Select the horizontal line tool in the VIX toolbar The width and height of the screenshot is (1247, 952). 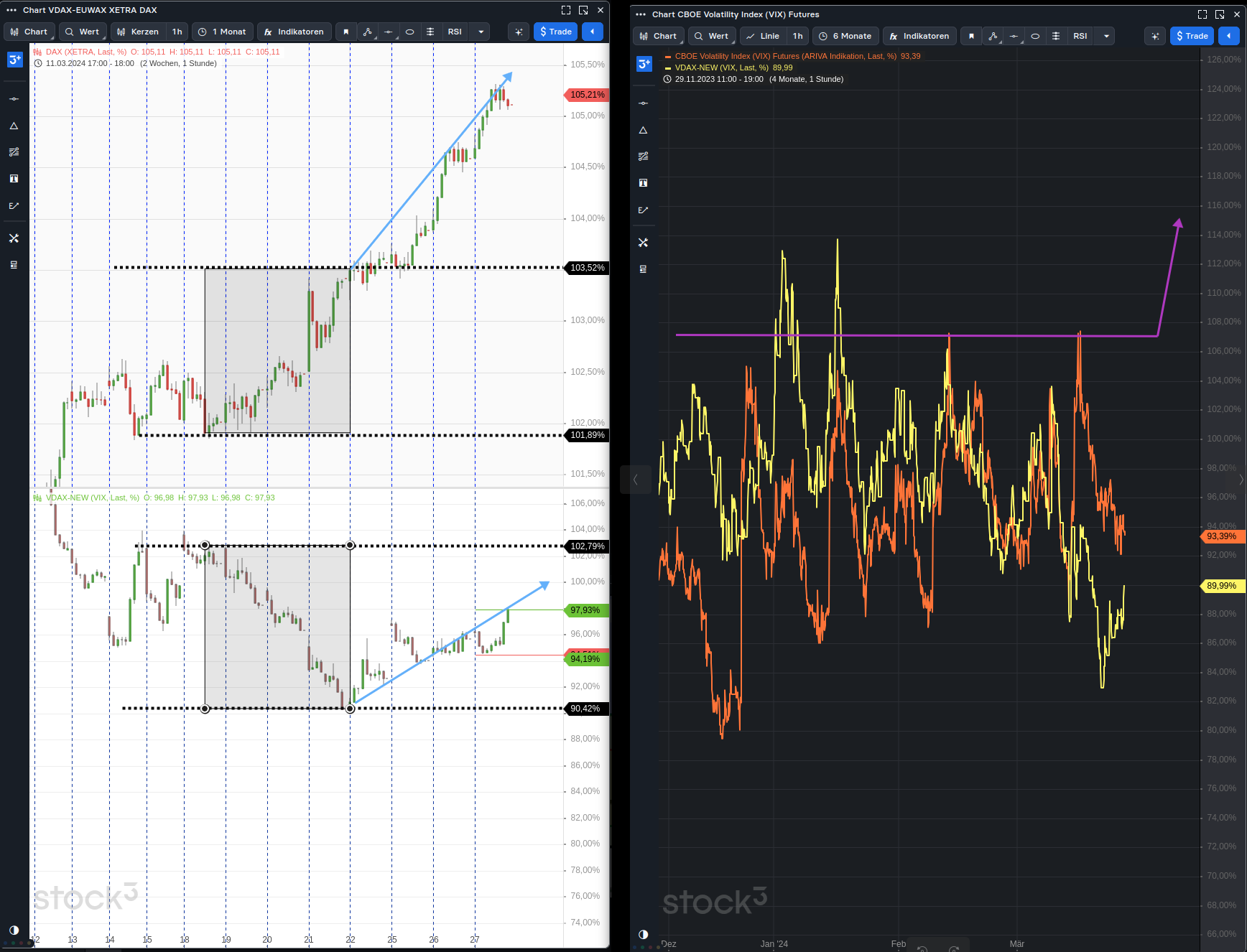coord(1014,36)
